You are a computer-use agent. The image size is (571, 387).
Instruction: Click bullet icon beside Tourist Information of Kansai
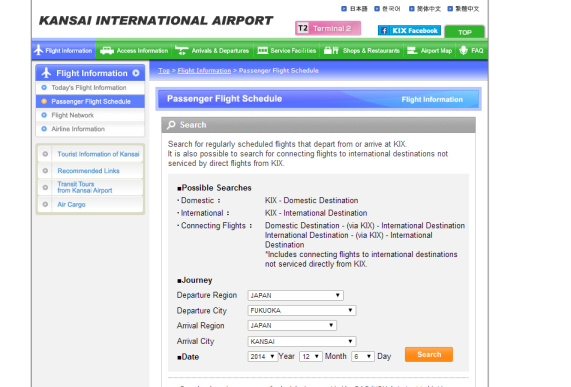pyautogui.click(x=45, y=154)
